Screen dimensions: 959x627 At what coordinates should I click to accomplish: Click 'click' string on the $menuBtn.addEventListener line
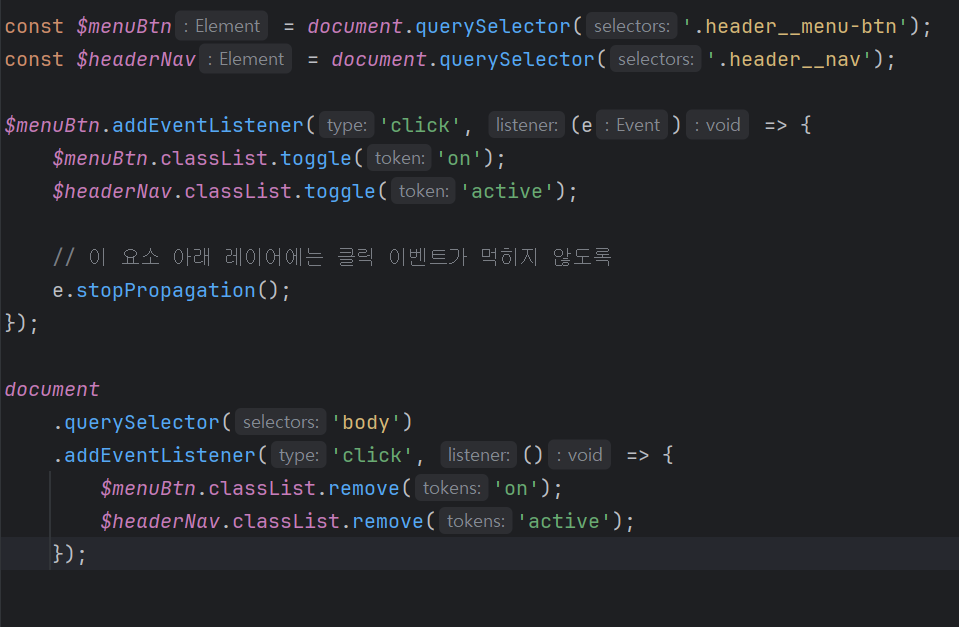tap(420, 125)
